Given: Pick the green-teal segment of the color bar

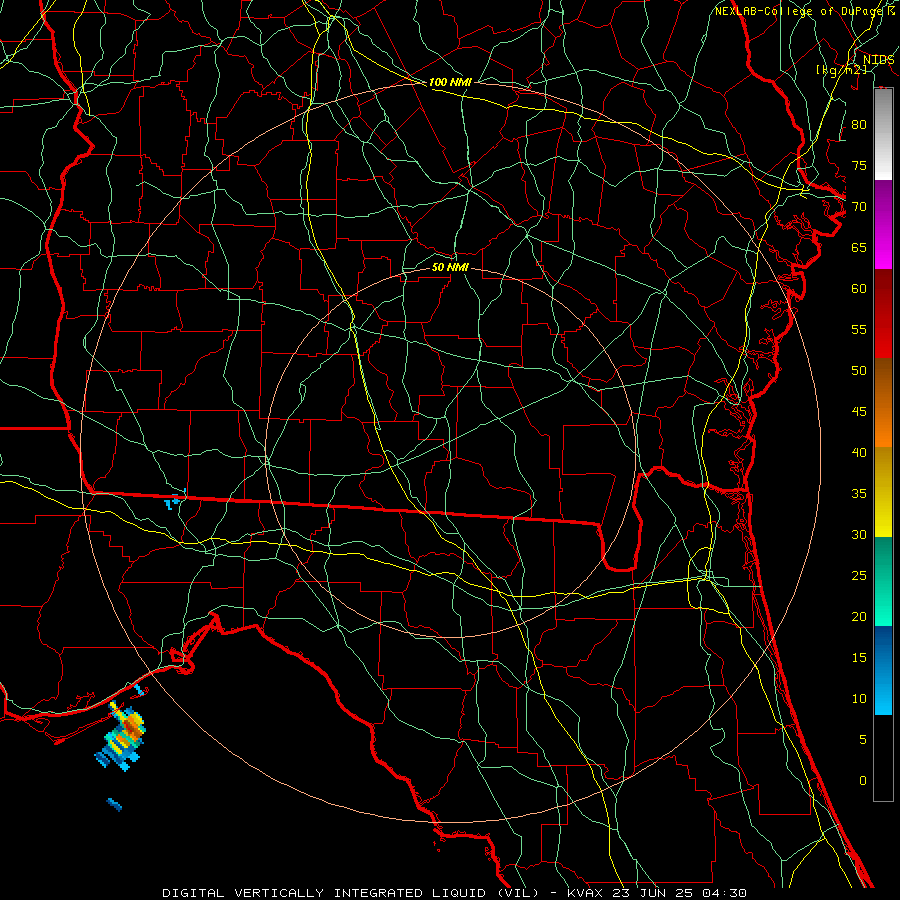Looking at the screenshot, I should tap(883, 581).
